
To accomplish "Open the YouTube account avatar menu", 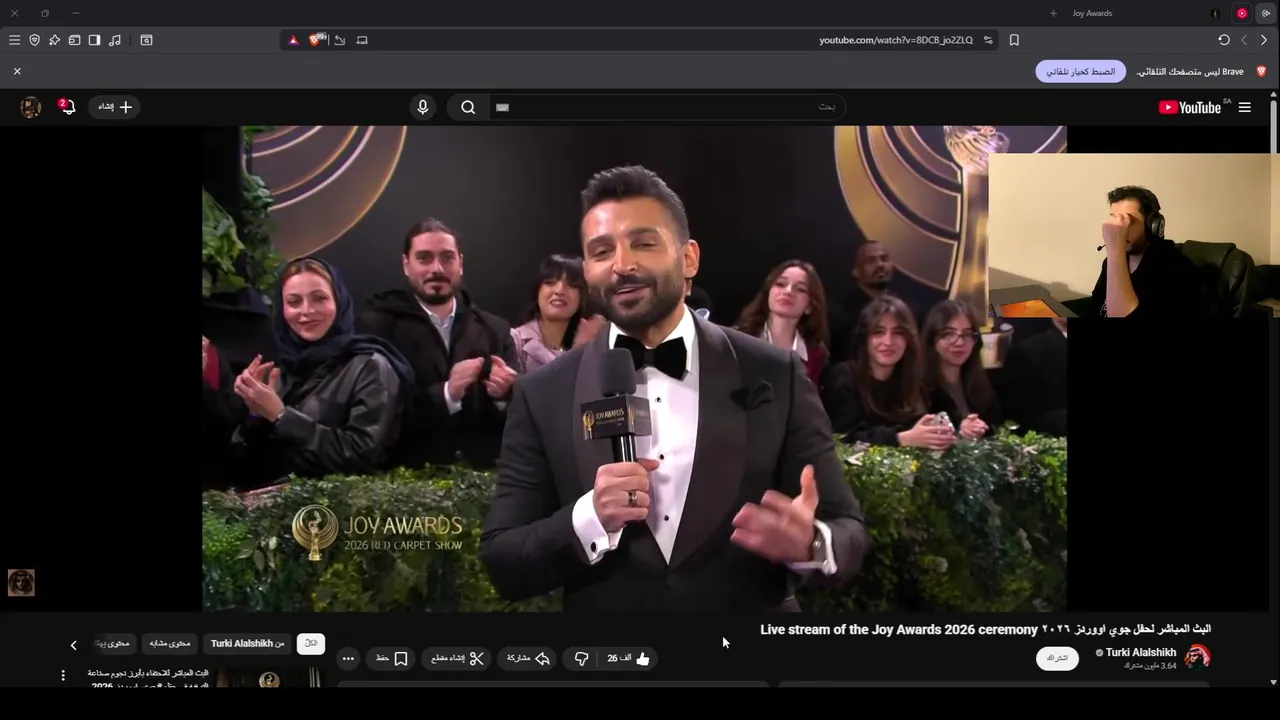I will tap(31, 107).
